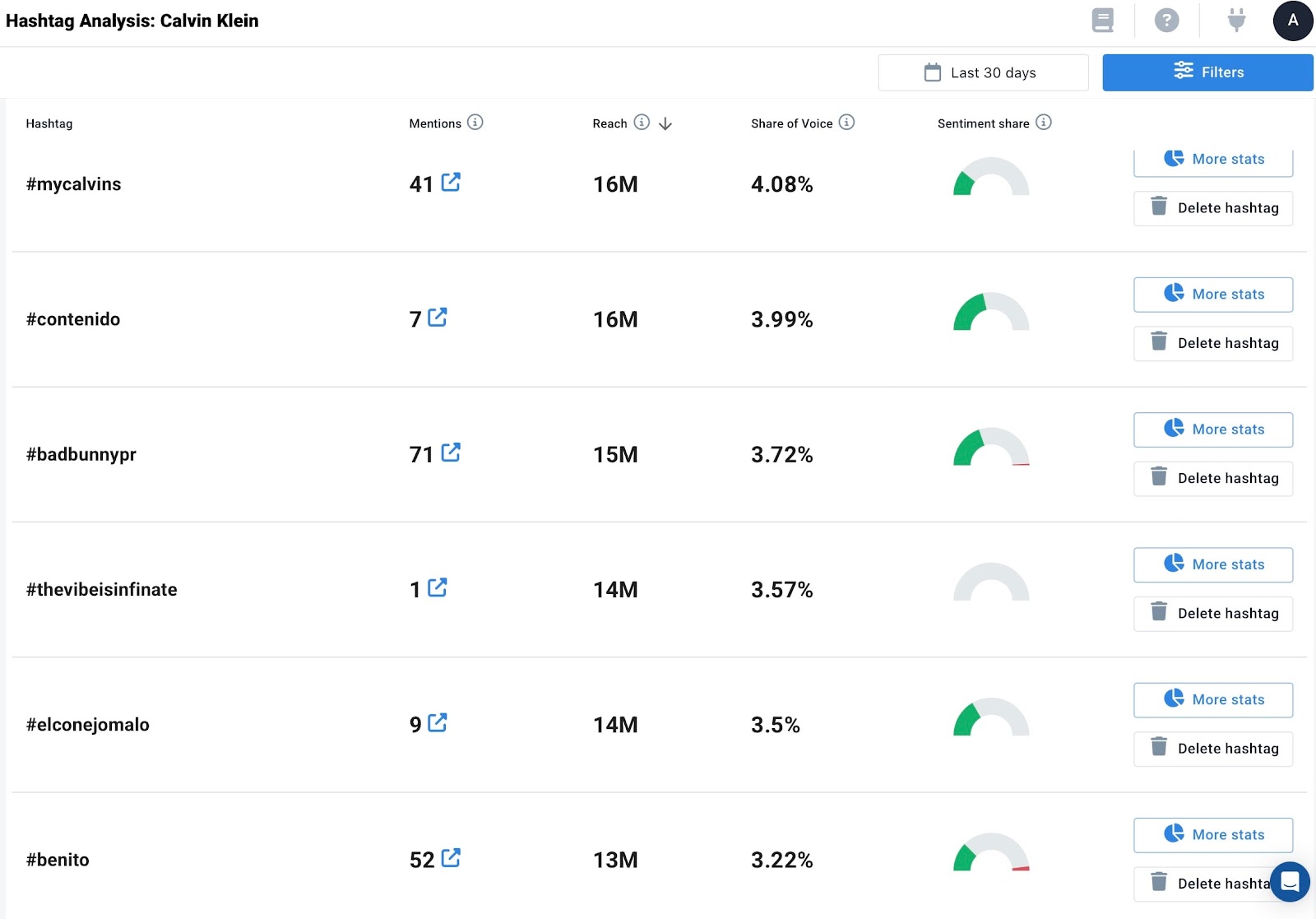The width and height of the screenshot is (1316, 919).
Task: View More stats for #mycalvins
Action: (1213, 161)
